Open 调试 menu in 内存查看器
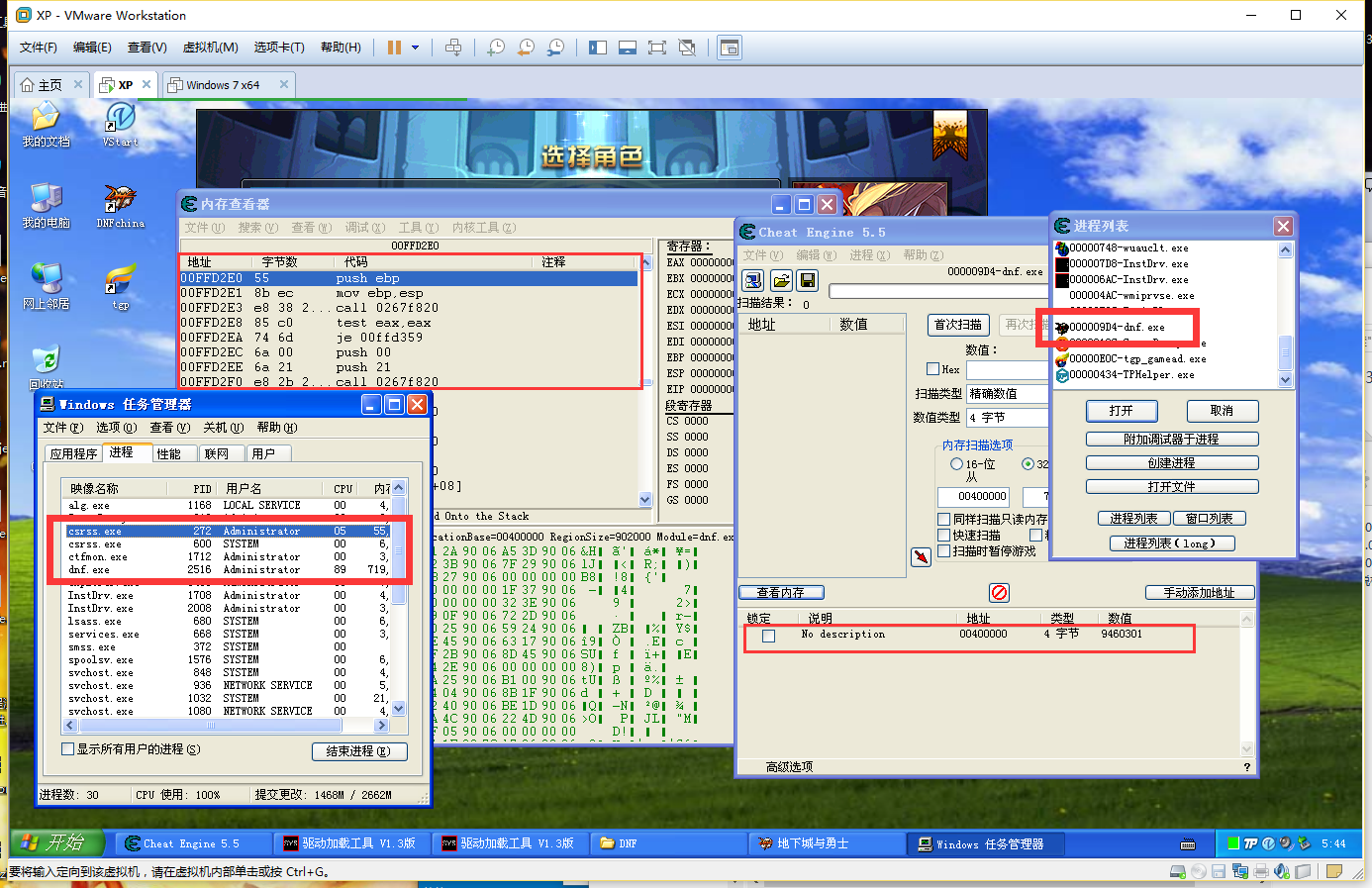Viewport: 1372px width, 888px height. (x=364, y=228)
